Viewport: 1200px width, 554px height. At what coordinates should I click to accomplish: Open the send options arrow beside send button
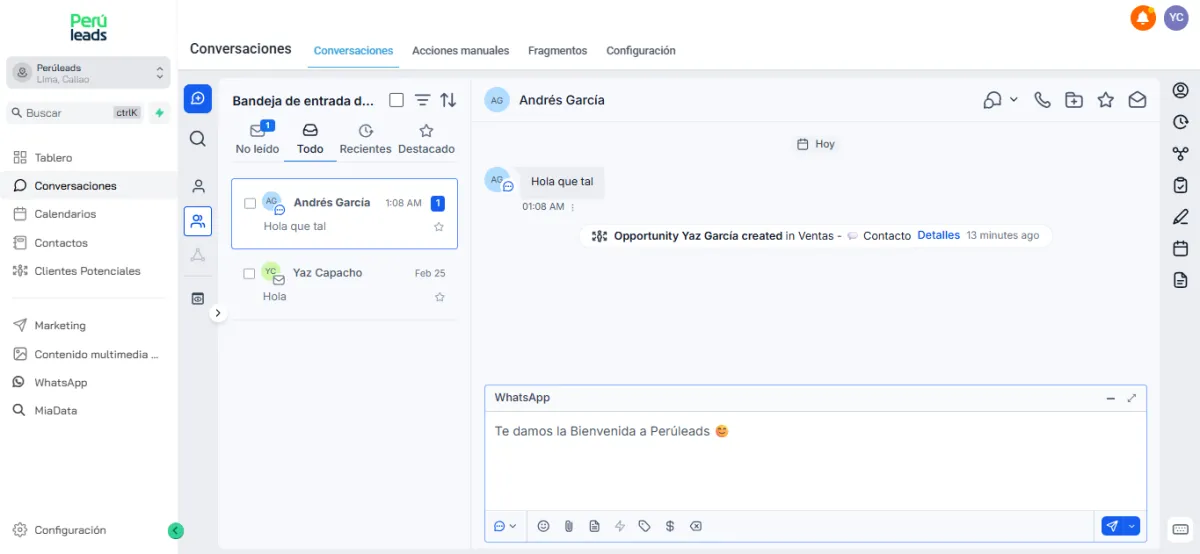[1132, 526]
